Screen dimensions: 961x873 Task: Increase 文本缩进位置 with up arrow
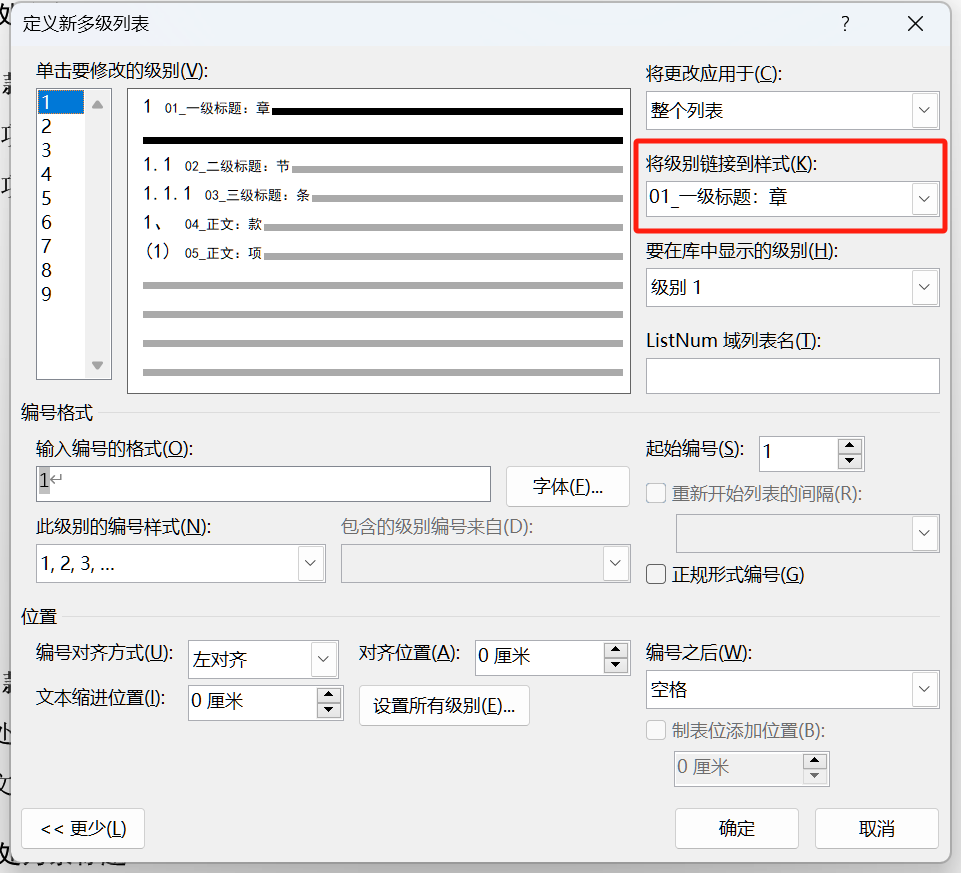coord(329,695)
